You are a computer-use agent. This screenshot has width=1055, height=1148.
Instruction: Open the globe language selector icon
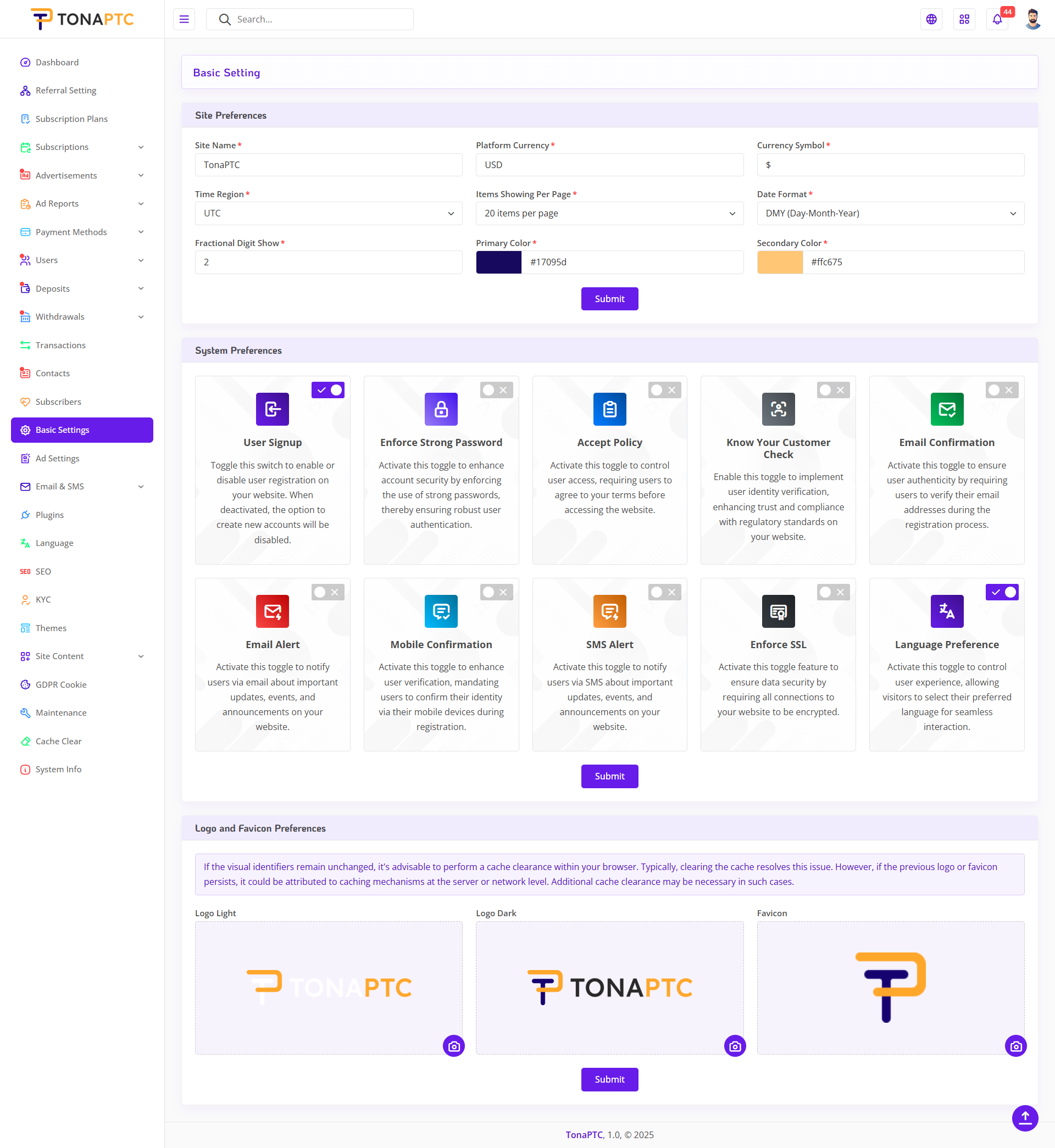pyautogui.click(x=931, y=19)
